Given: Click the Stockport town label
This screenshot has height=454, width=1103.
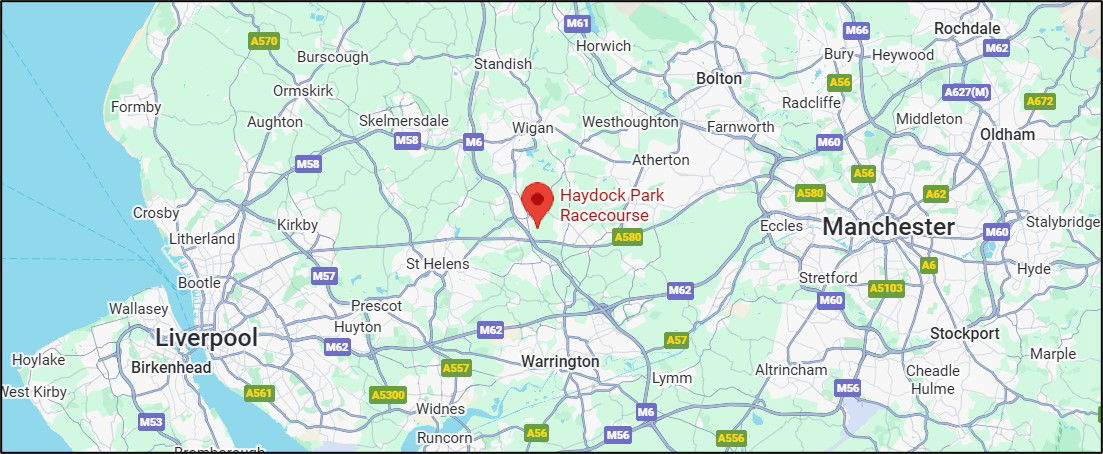Looking at the screenshot, I should tap(964, 333).
